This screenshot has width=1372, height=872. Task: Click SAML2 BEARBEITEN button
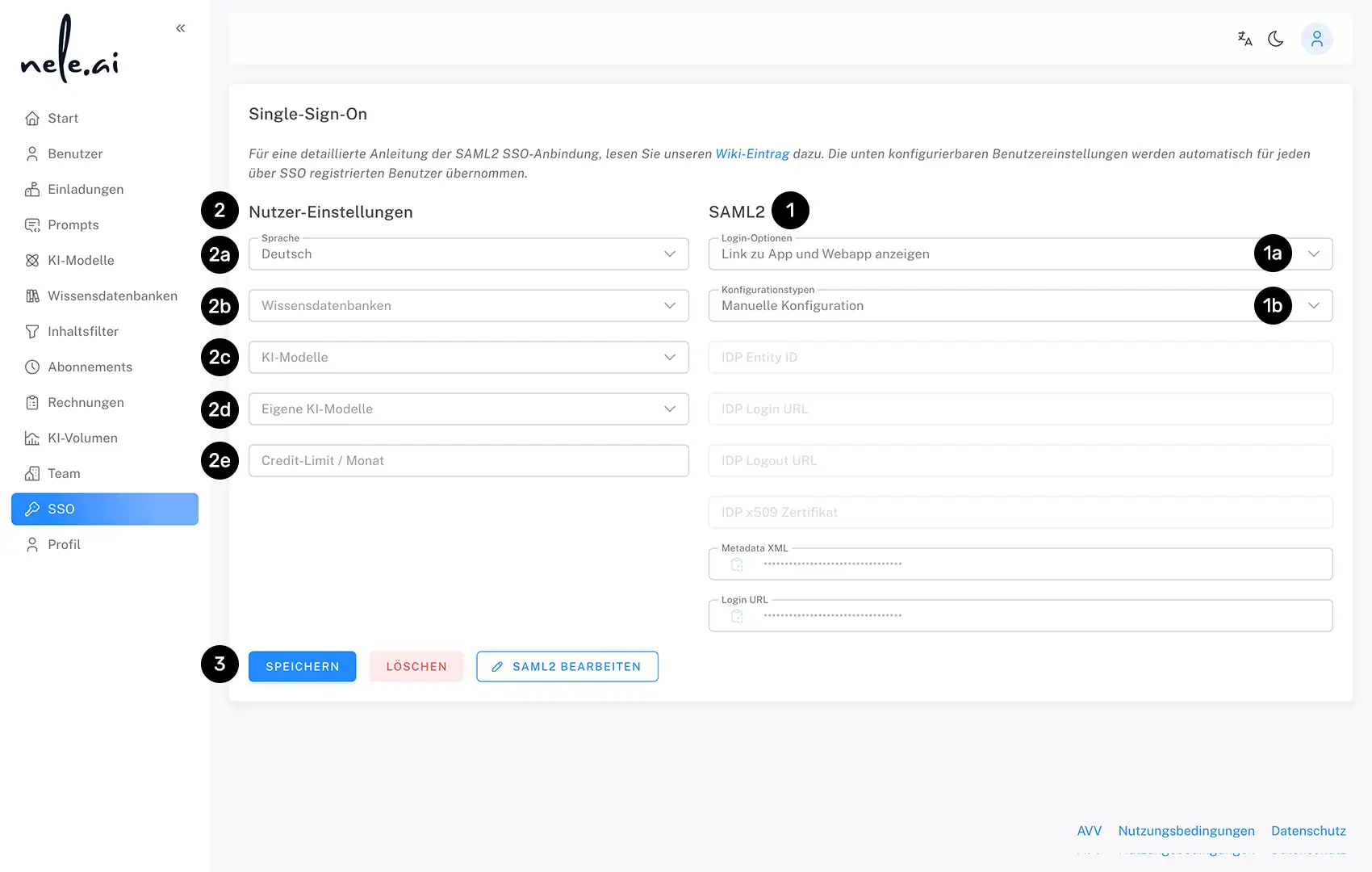(x=567, y=667)
